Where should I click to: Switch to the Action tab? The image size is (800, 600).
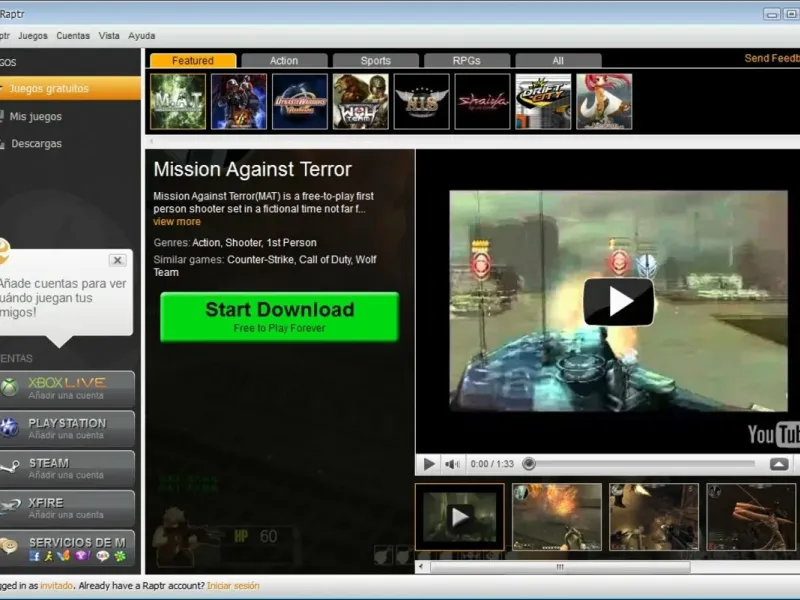[x=284, y=60]
